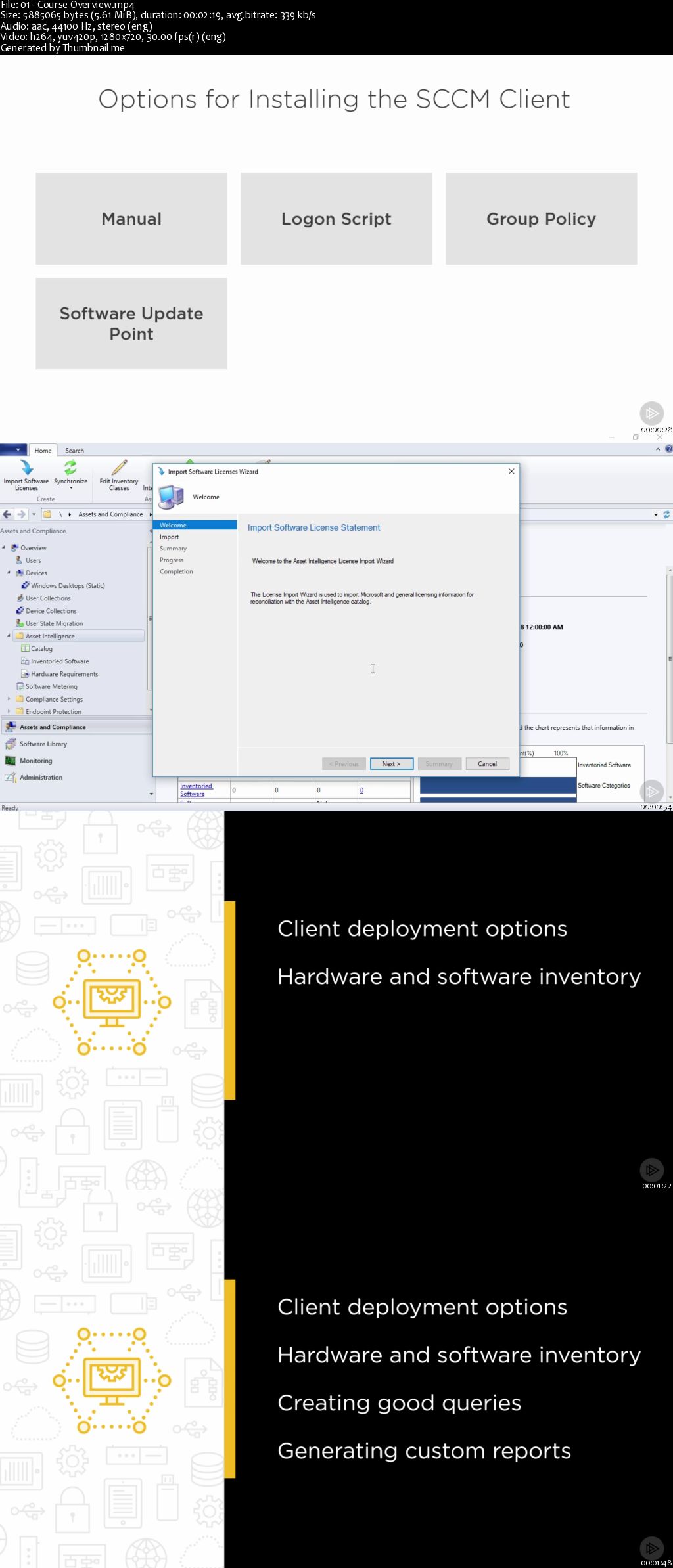Viewport: 673px width, 1568px height.
Task: Click the greyed Summary button beside Cancel
Action: (439, 764)
